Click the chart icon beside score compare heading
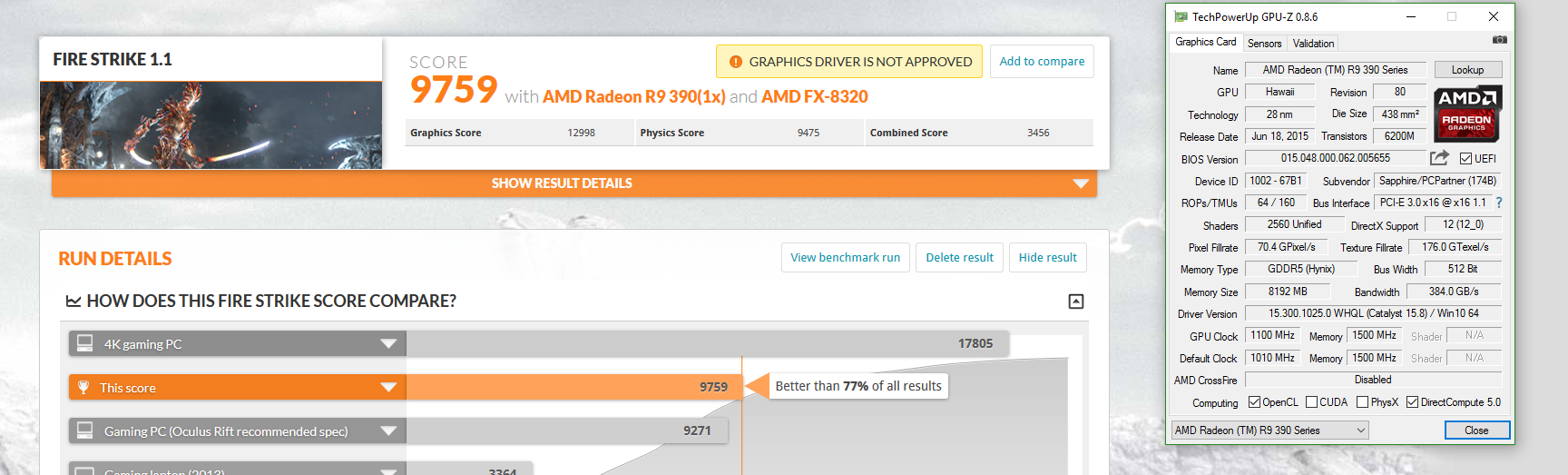This screenshot has height=475, width=1568. [73, 301]
